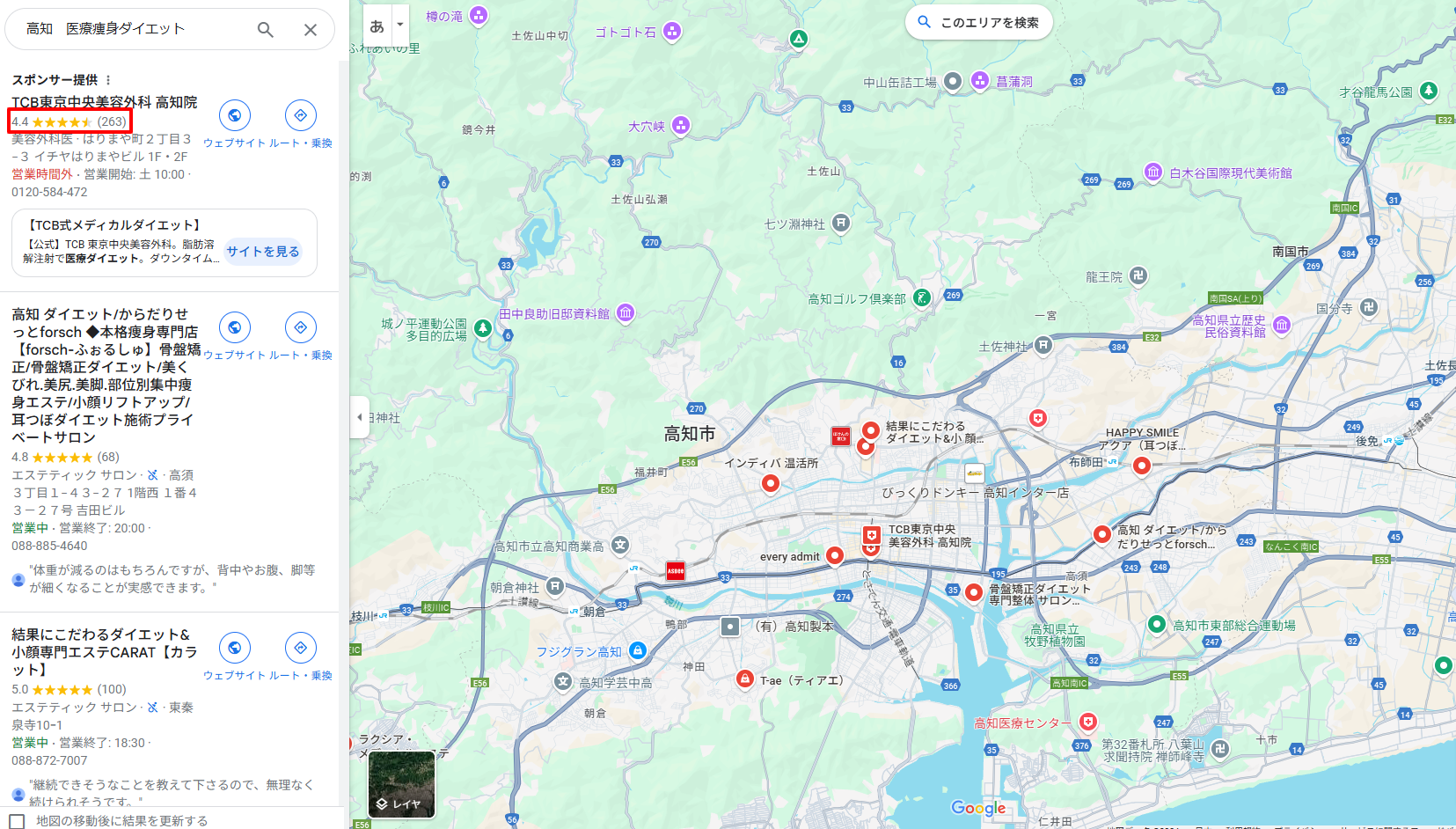This screenshot has height=829, width=1456.
Task: Open the input method dropdown arrow
Action: tap(400, 26)
